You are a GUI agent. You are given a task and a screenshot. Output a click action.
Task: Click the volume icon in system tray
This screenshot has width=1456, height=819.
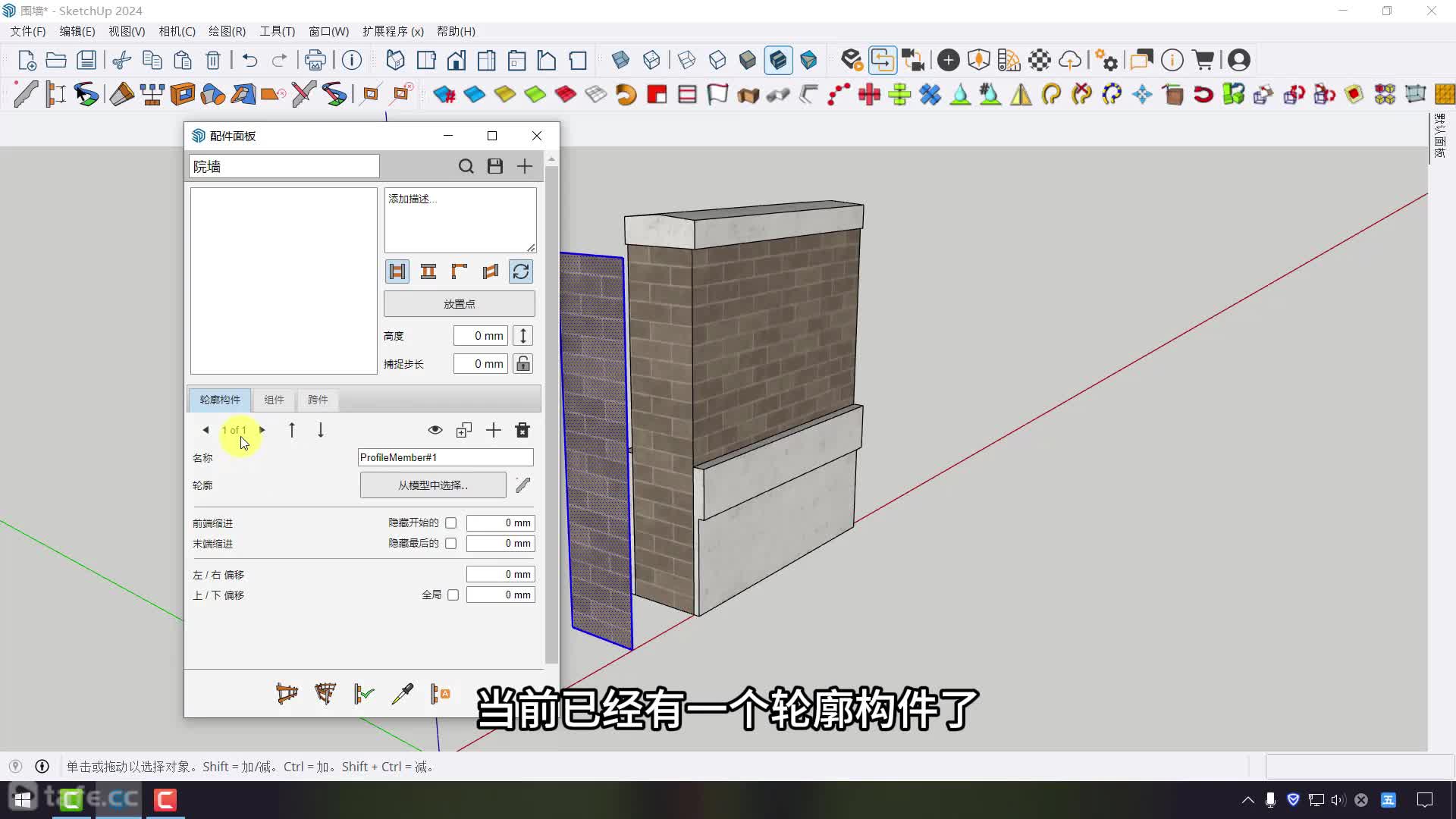pos(1338,800)
